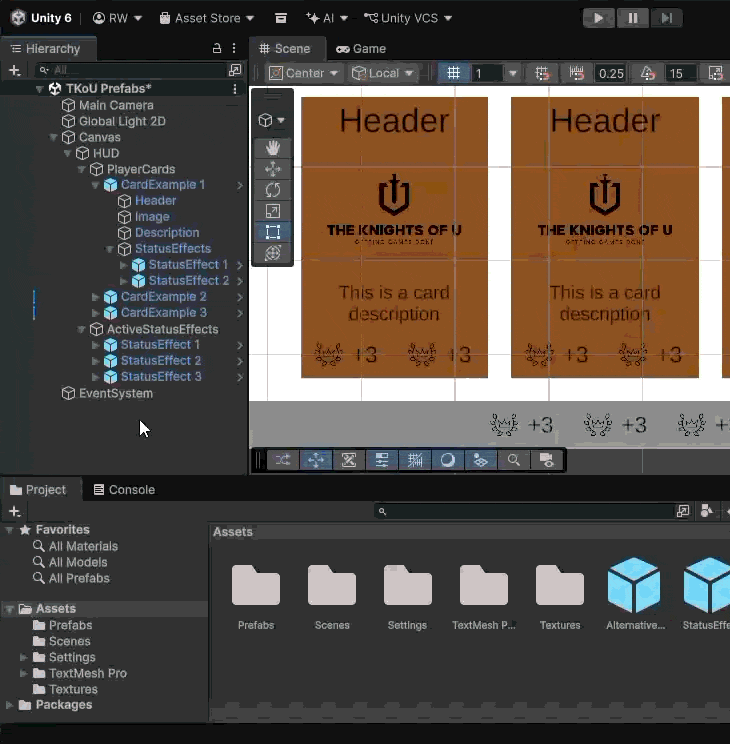Image resolution: width=730 pixels, height=744 pixels.
Task: Click the StatusEffect prefab asset thumbnail
Action: (x=706, y=585)
